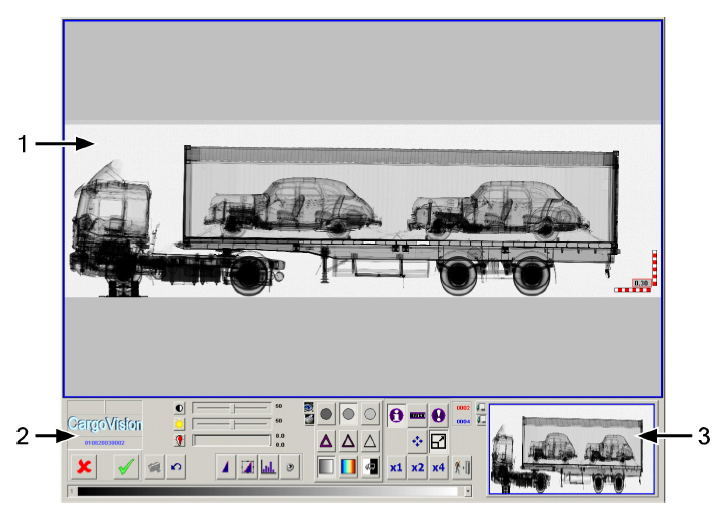Set zoom to x1
The width and height of the screenshot is (722, 510).
tap(396, 467)
